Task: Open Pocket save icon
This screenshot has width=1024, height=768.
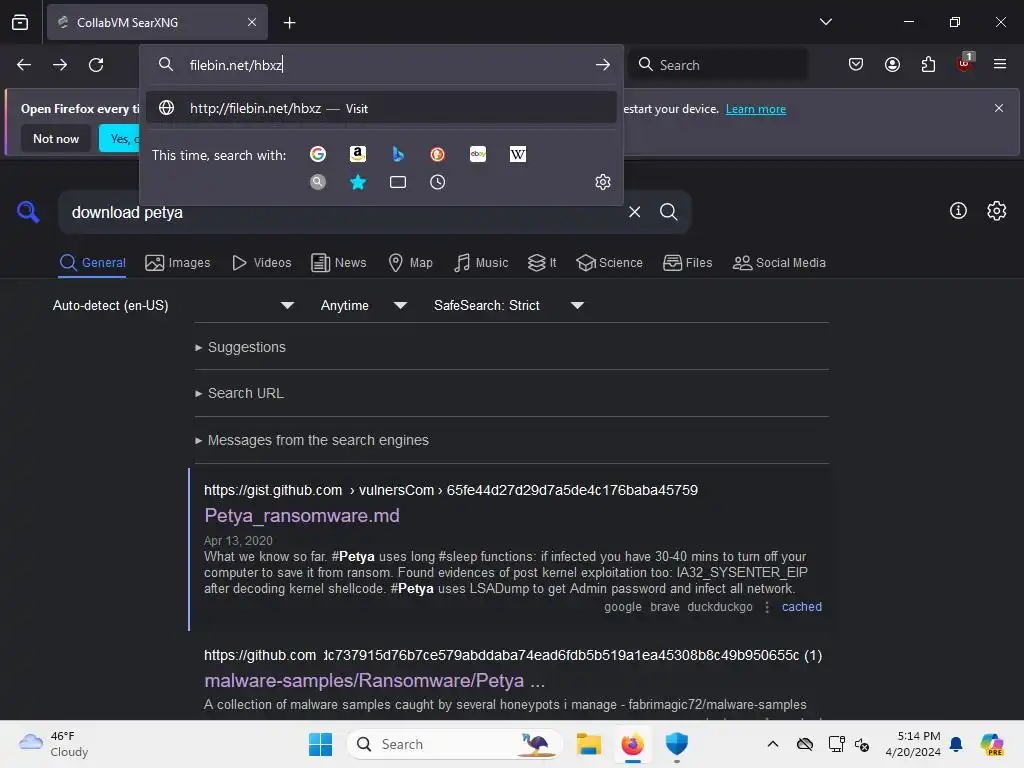Action: [x=856, y=65]
